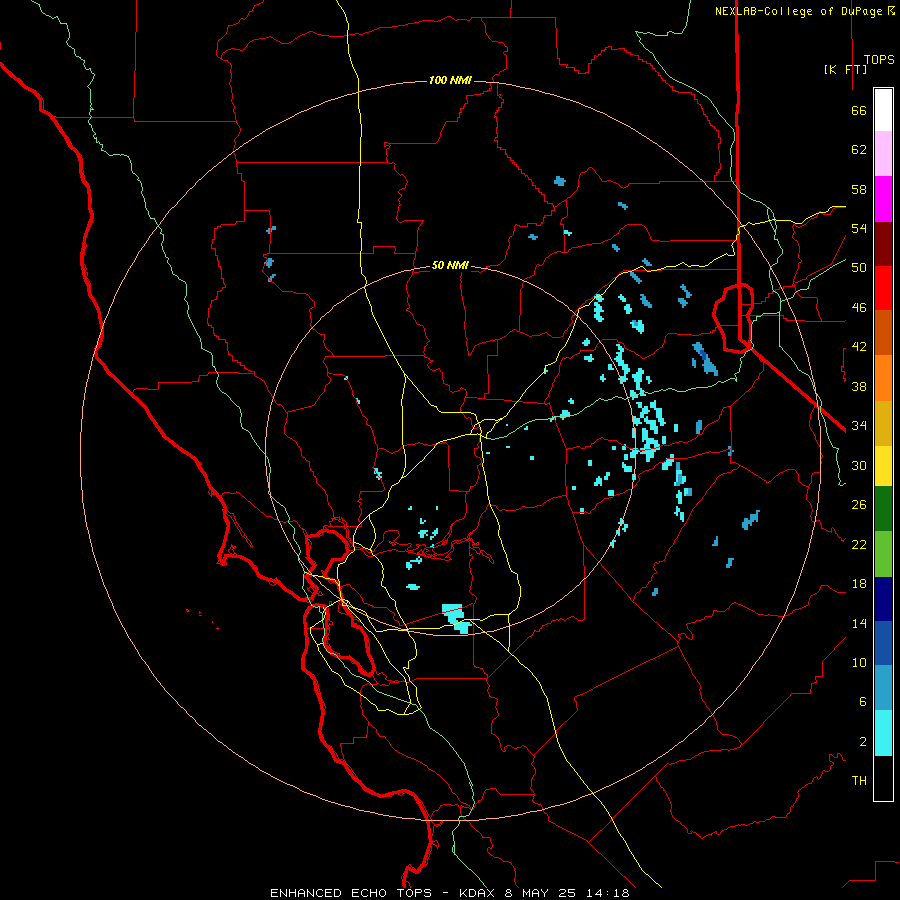The height and width of the screenshot is (900, 900).
Task: Click the light green legend swatch
Action: pos(883,554)
